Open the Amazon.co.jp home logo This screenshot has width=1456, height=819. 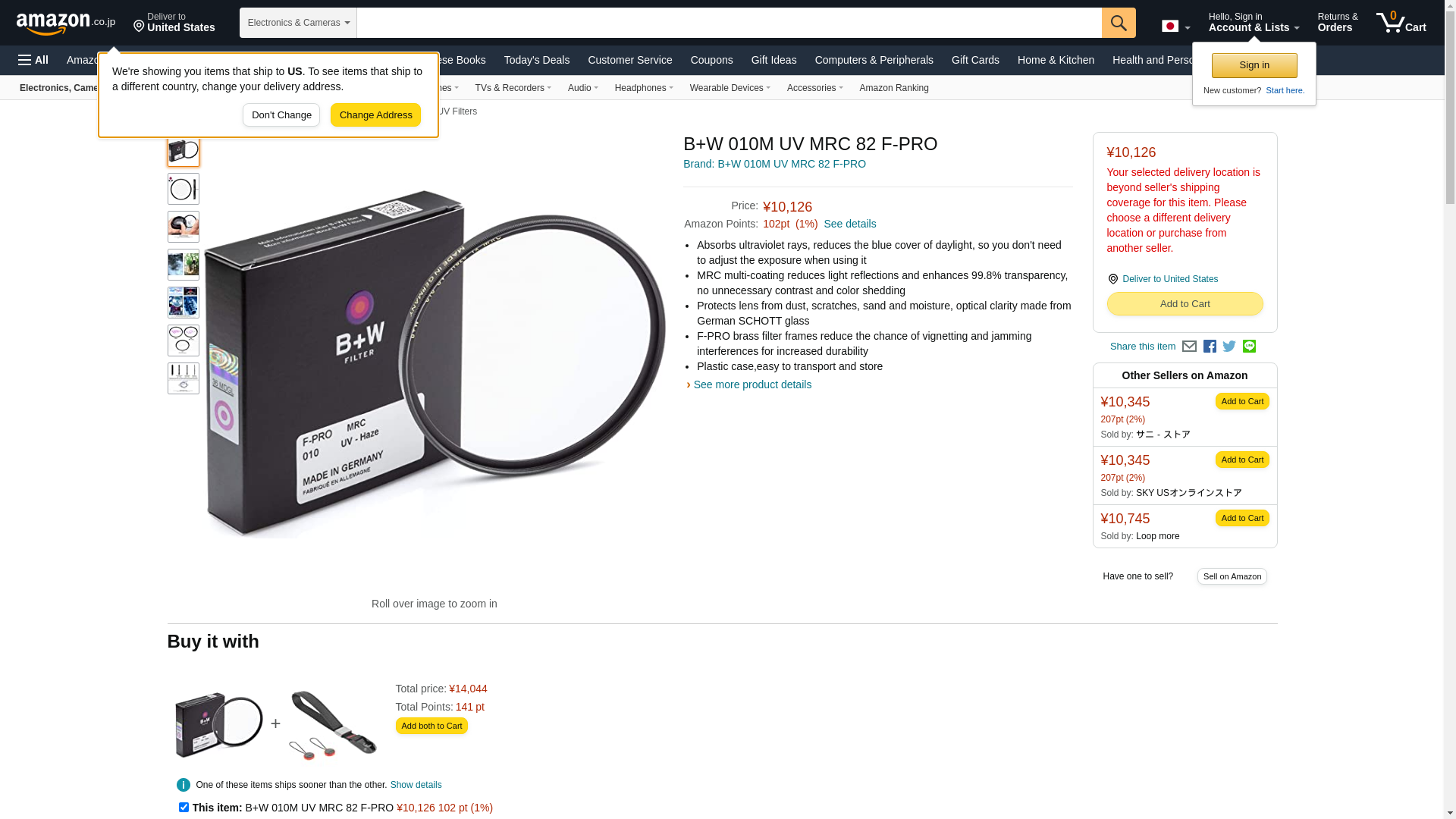(x=66, y=24)
